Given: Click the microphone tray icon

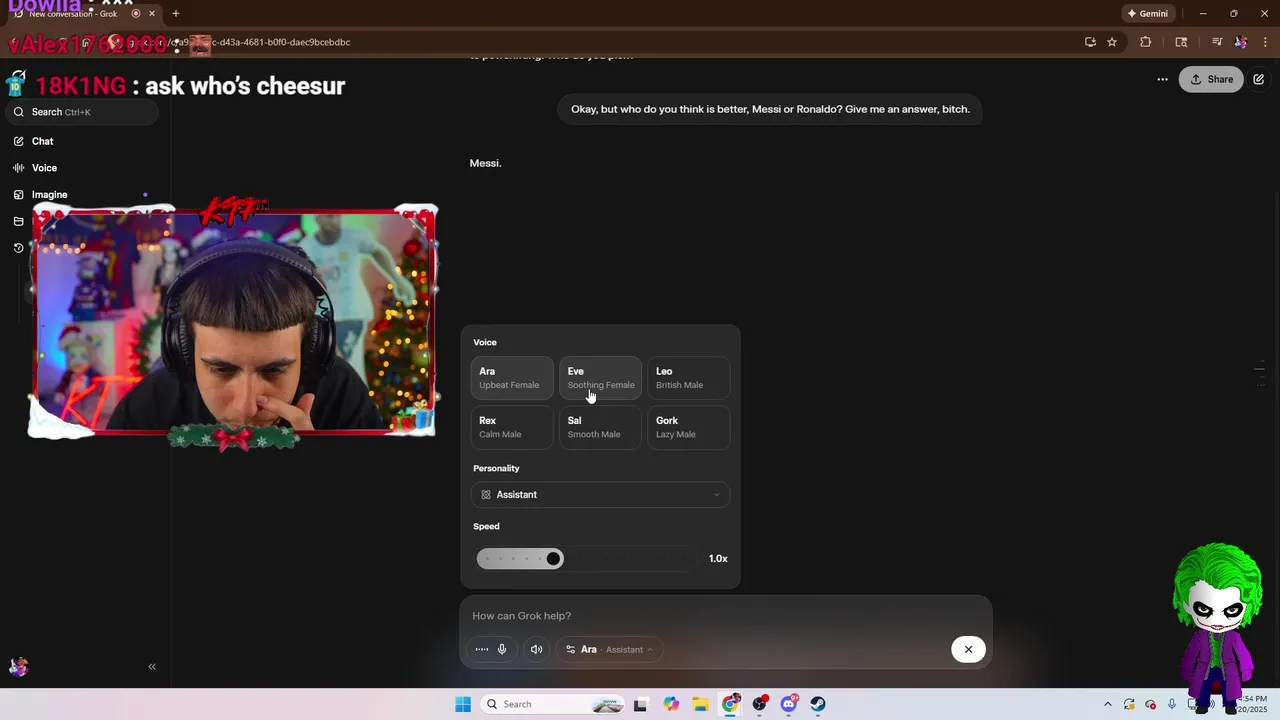Looking at the screenshot, I should point(1172,704).
